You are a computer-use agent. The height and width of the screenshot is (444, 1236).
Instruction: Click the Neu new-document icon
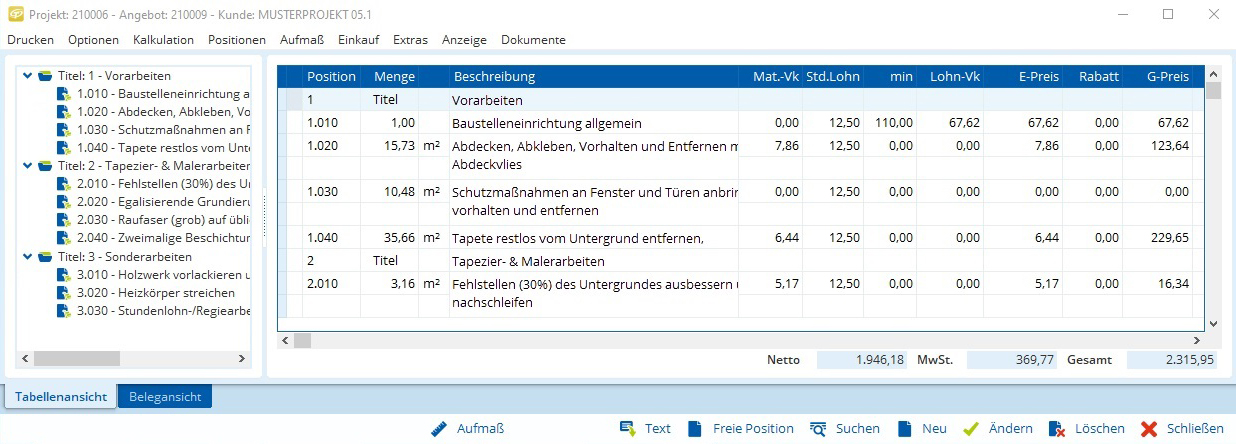point(905,428)
